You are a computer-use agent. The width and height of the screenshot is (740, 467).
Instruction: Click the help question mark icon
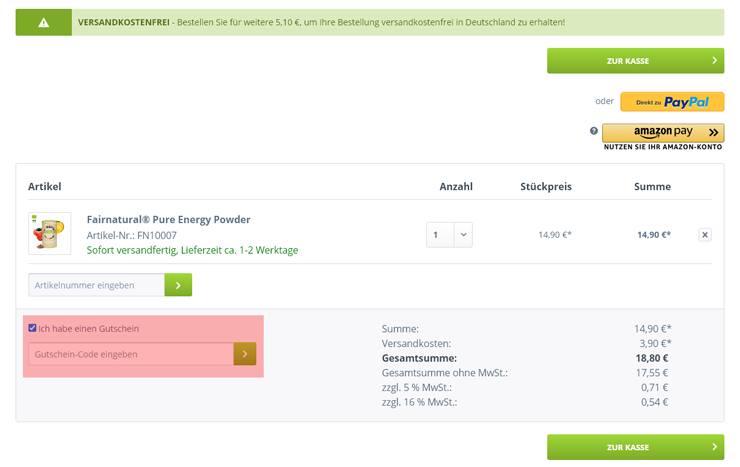click(593, 131)
